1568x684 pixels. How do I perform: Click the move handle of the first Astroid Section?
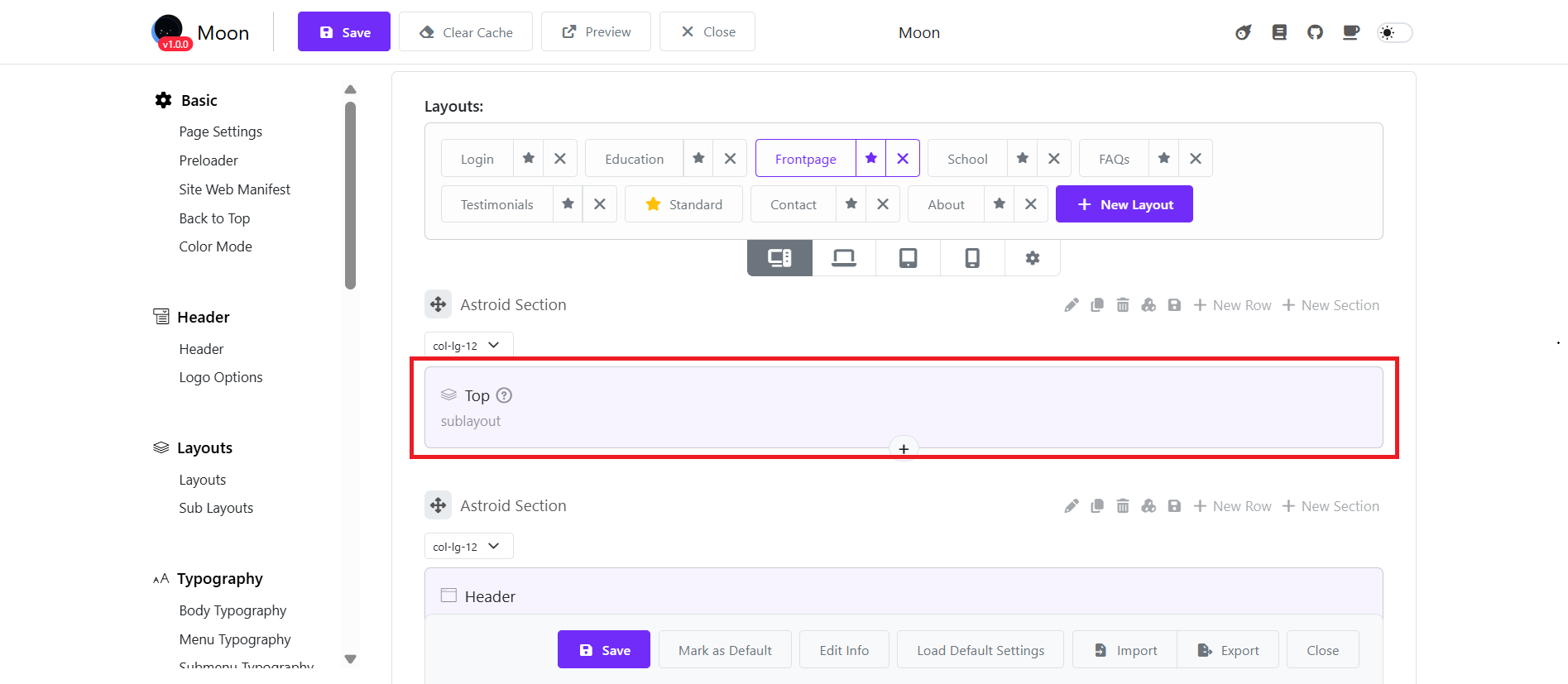439,304
